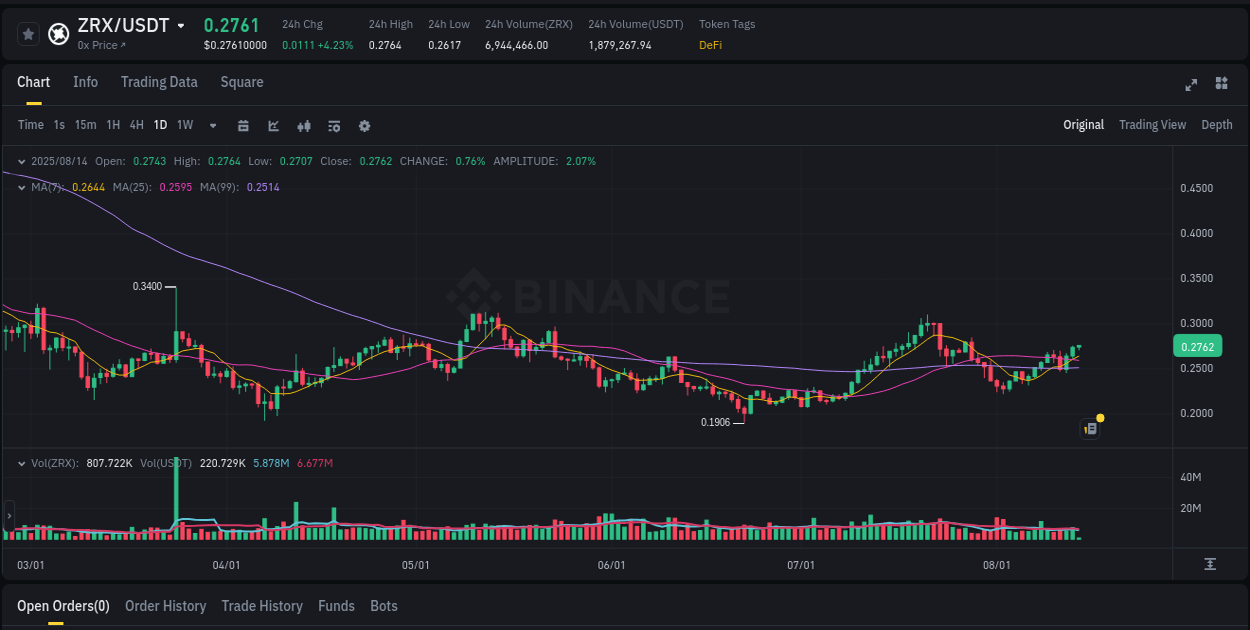
Task: Switch chart to Trading View mode
Action: pyautogui.click(x=1152, y=124)
